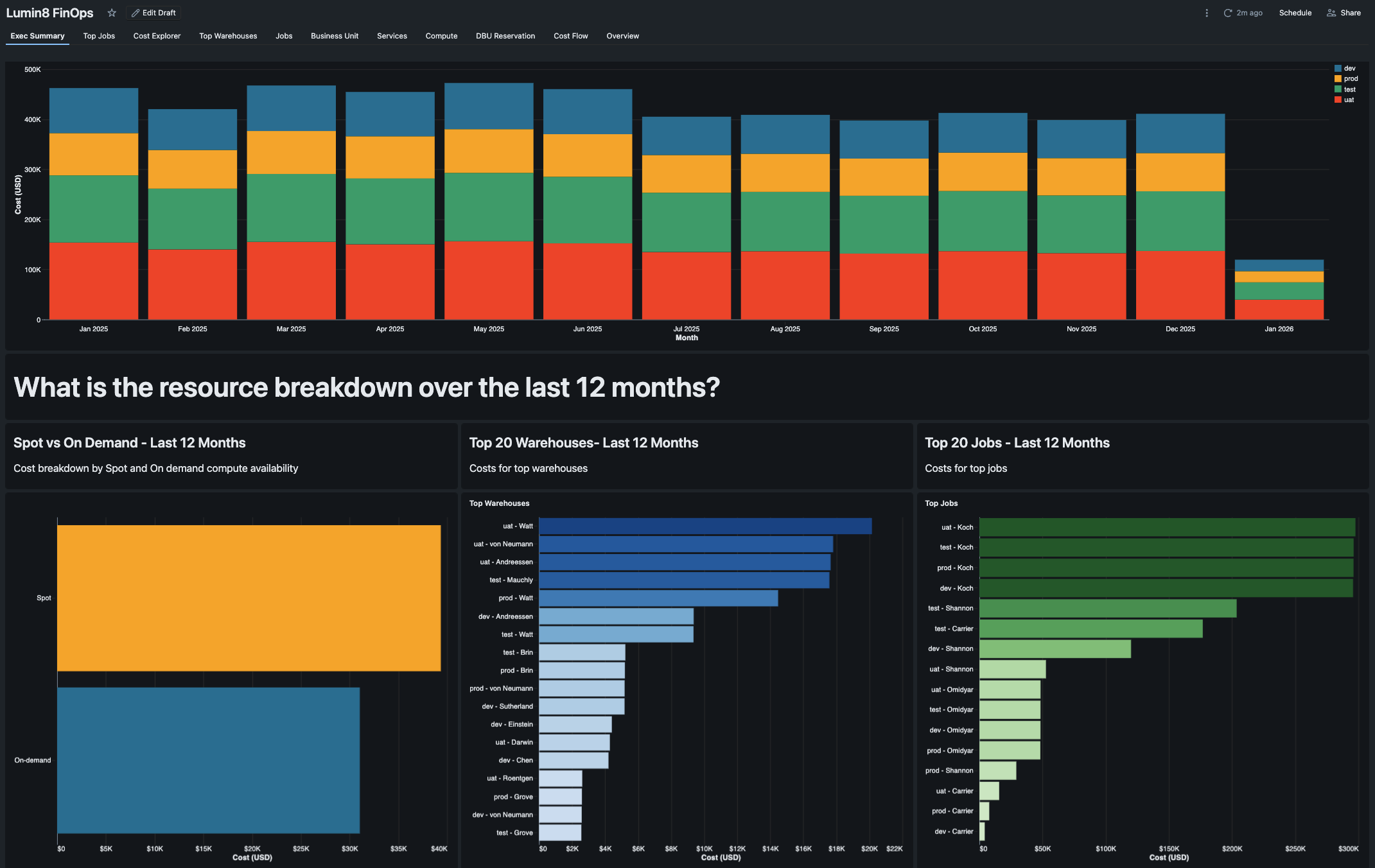Select the uat - Watt warehouse bar

pos(705,526)
